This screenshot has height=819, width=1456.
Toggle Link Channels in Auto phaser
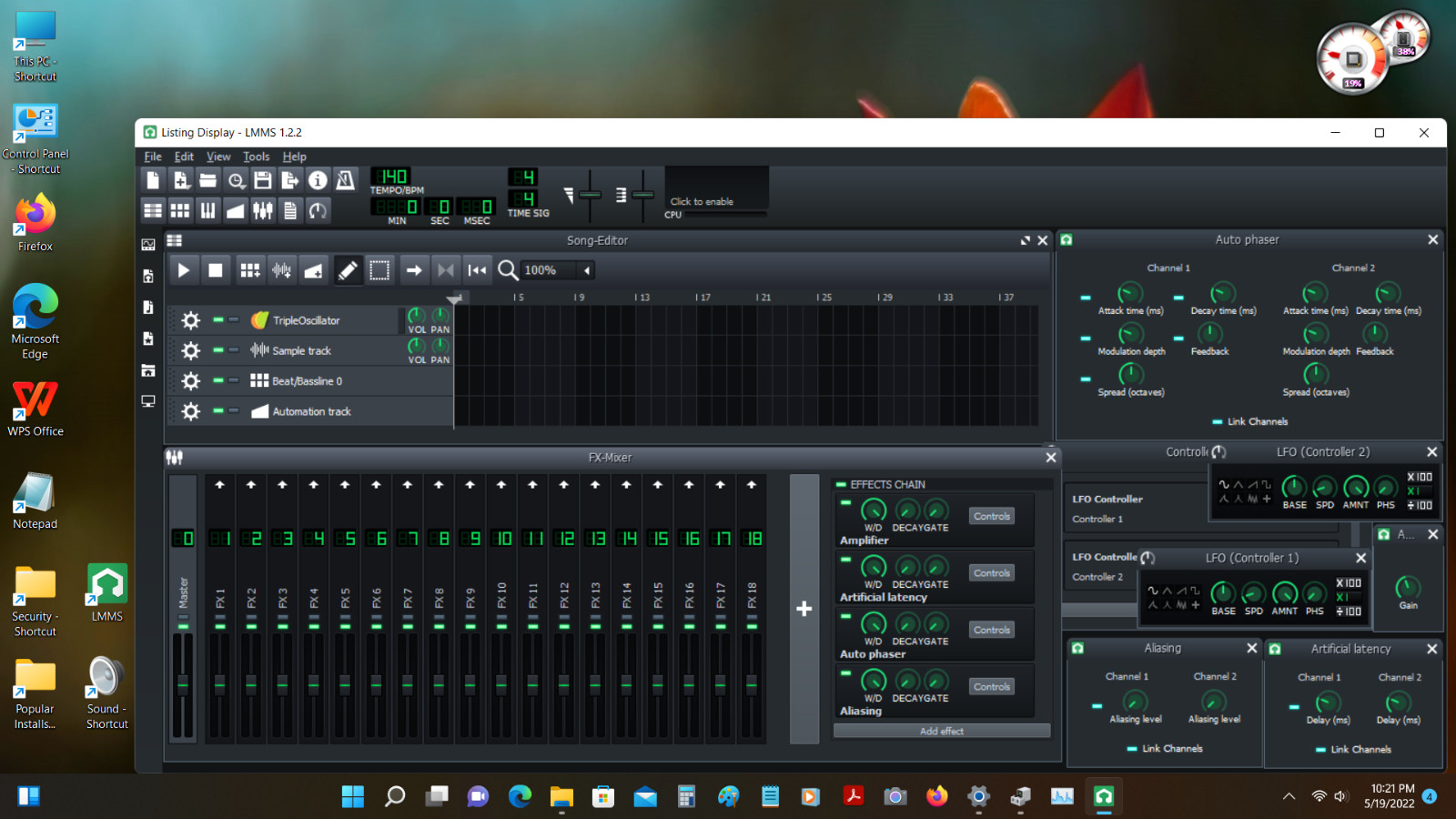pos(1218,422)
